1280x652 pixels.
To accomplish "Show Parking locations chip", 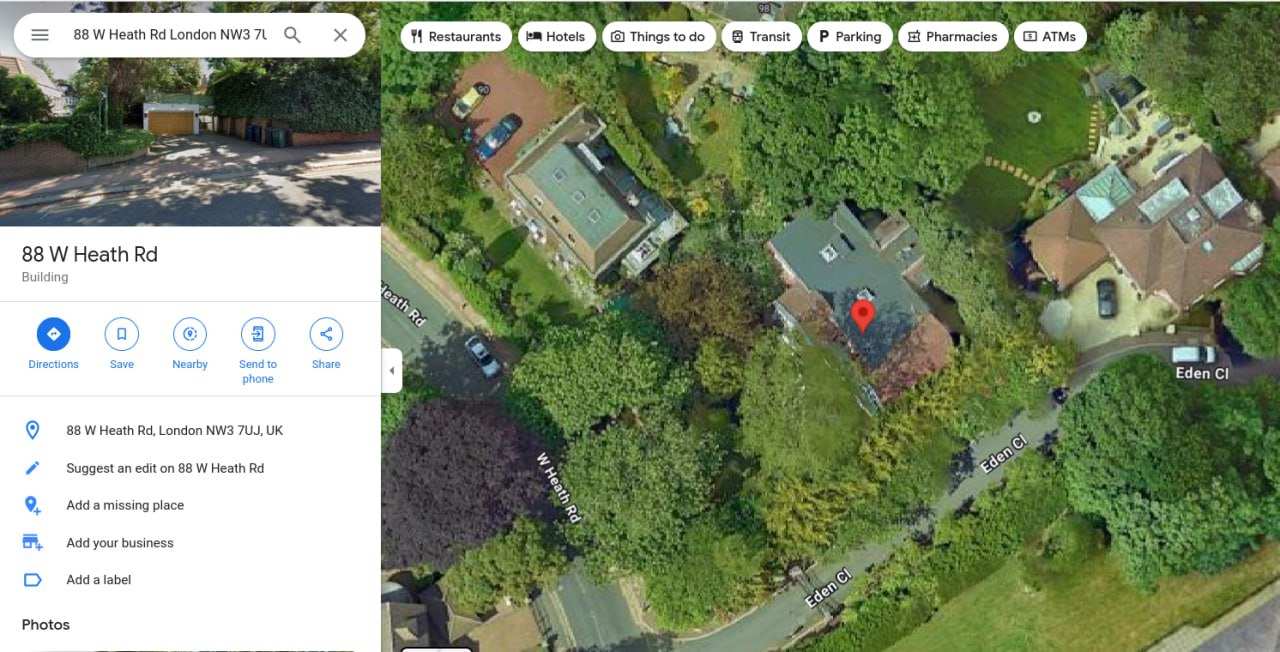I will (x=850, y=37).
